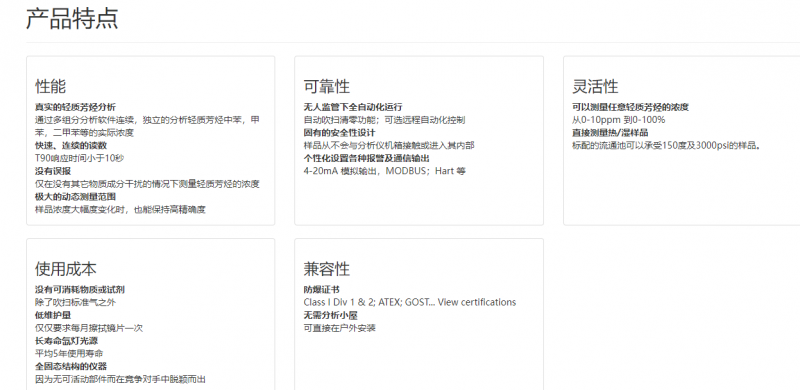Click the 从0-10ppm 到0-100% line
Viewport: 800px width, 390px height.
click(618, 120)
